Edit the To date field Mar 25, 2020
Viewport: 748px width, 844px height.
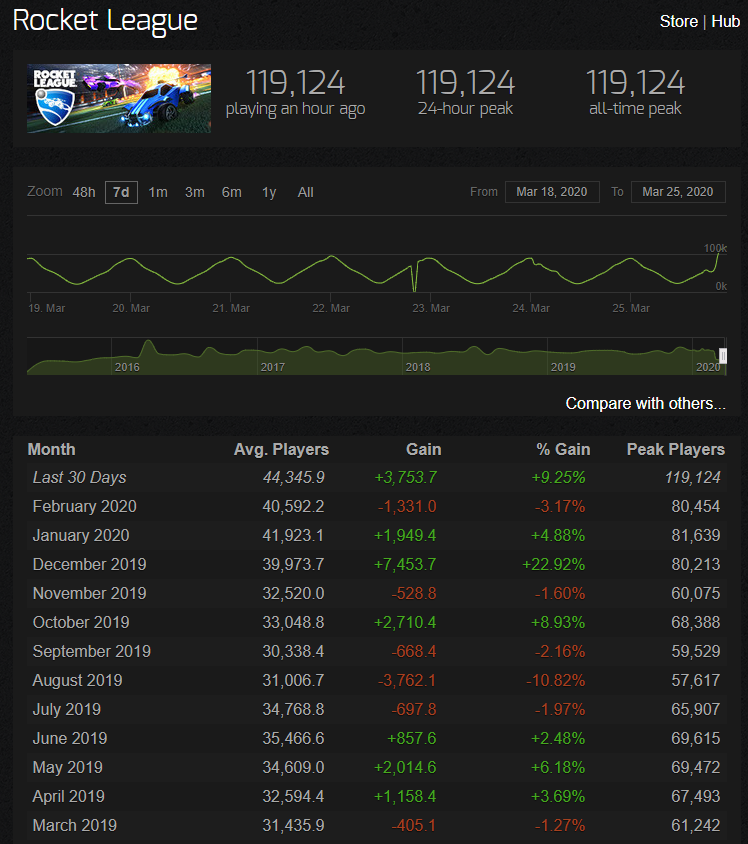pos(678,192)
